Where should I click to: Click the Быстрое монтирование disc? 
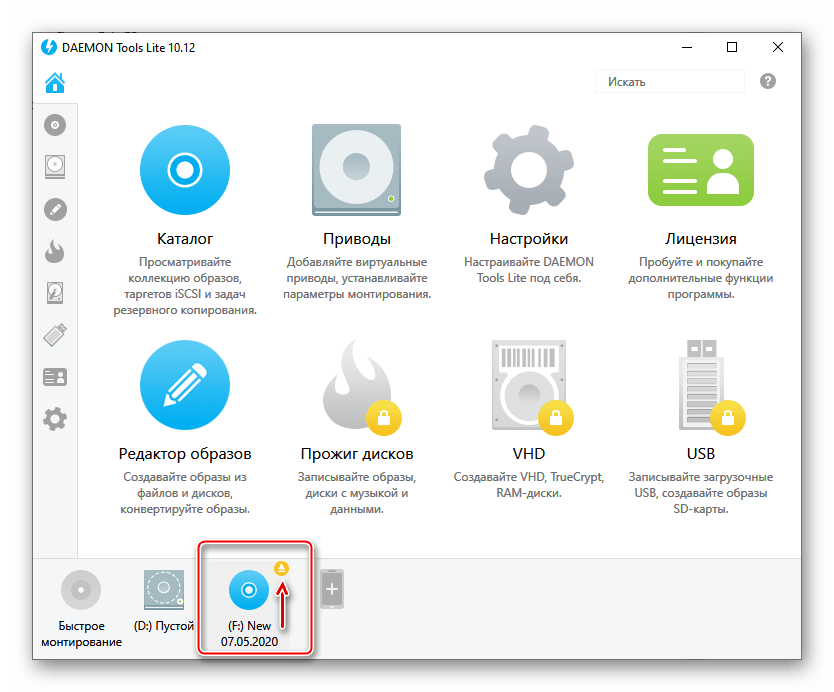[81, 590]
